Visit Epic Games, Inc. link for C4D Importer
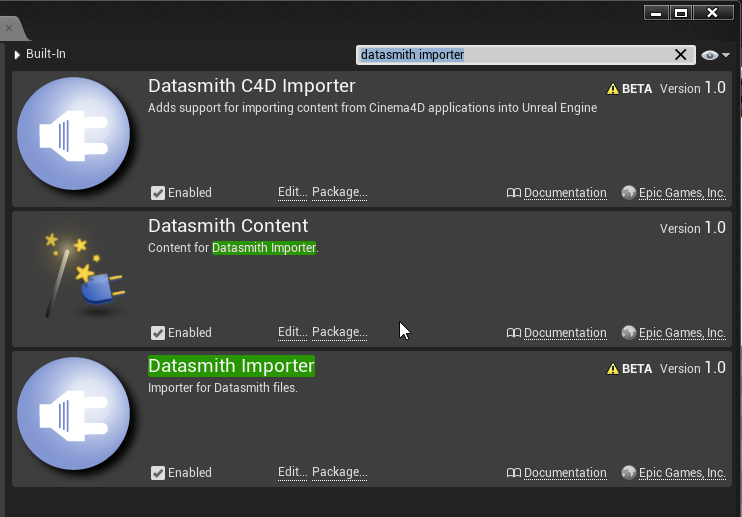The width and height of the screenshot is (742, 517). pos(682,193)
